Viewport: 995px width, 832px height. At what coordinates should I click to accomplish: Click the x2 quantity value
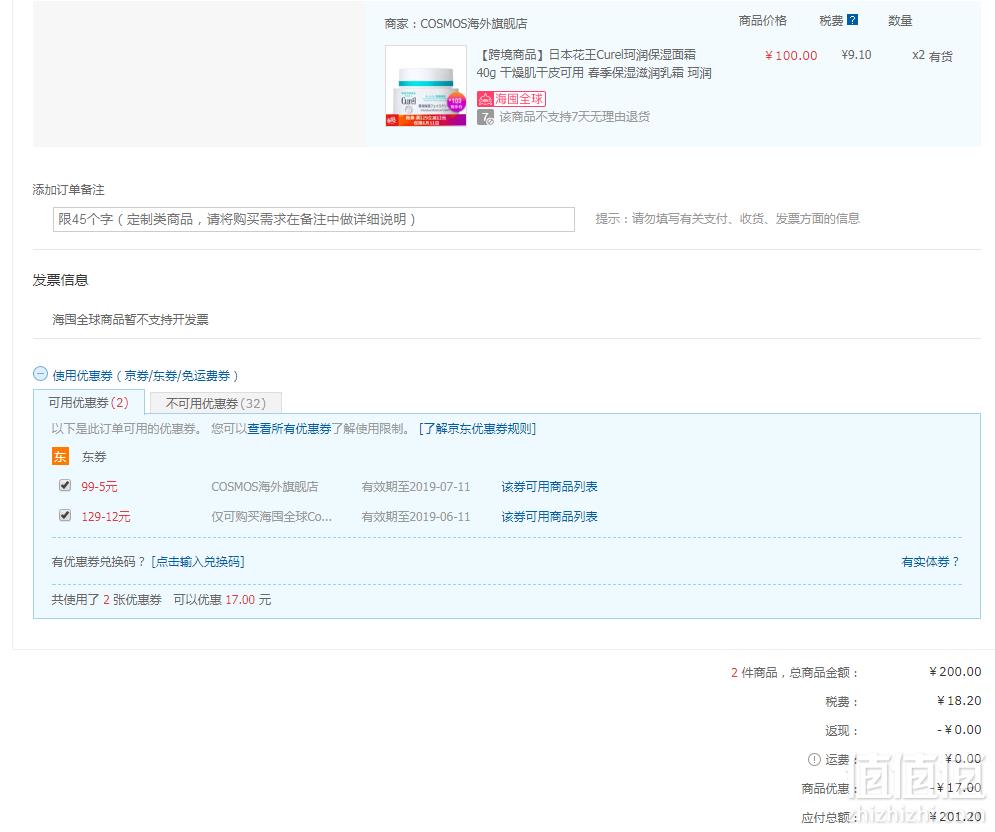point(918,55)
